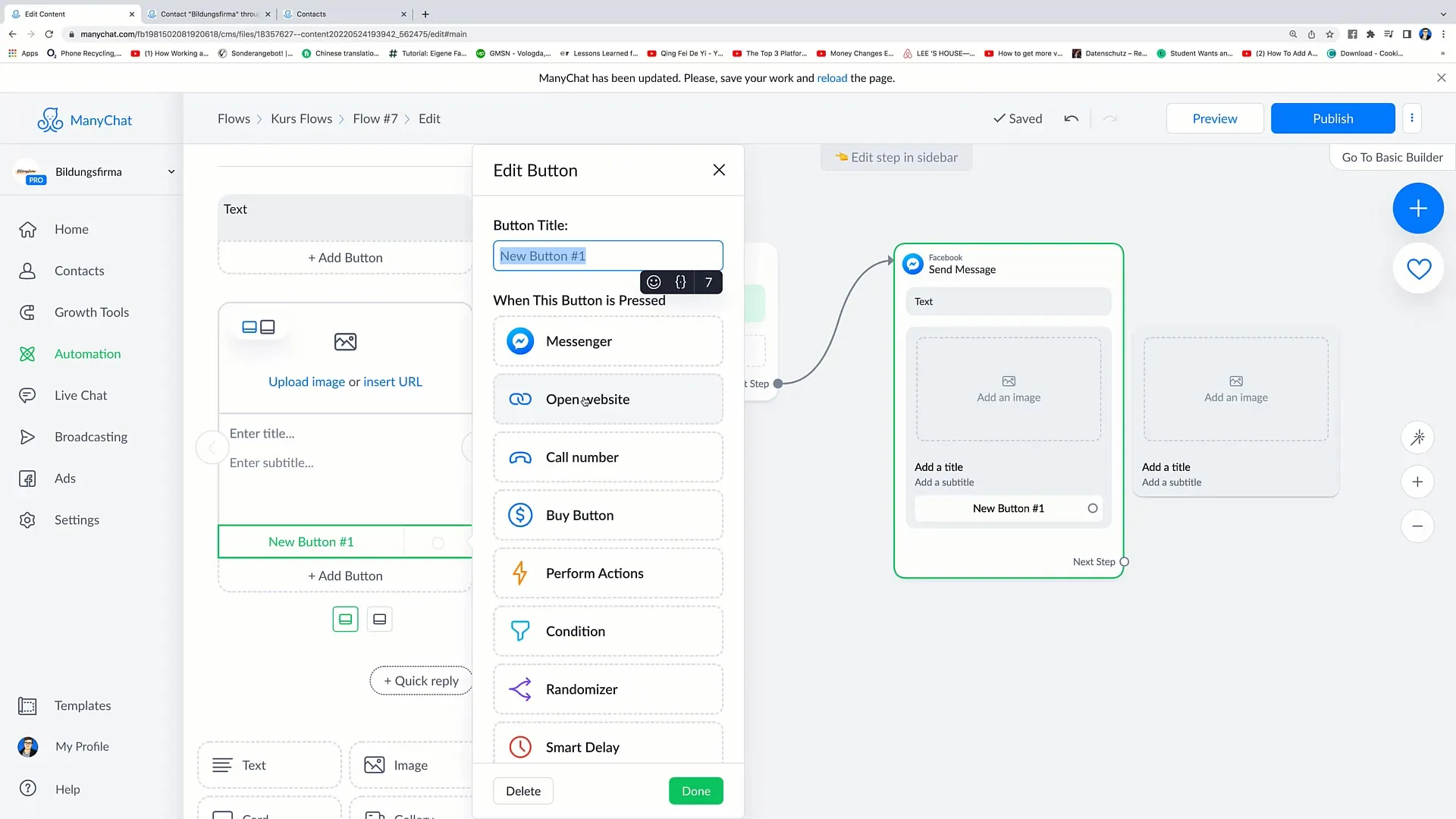Navigate to Flows breadcrumb

coord(234,118)
